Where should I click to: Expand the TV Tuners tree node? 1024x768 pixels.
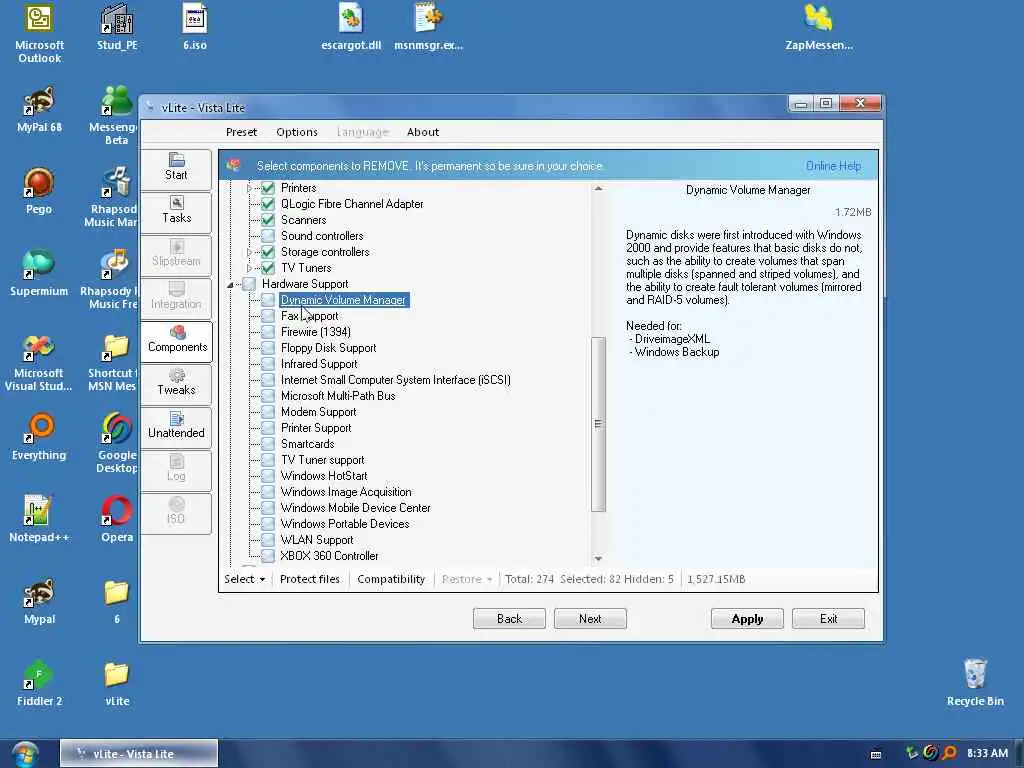click(249, 268)
